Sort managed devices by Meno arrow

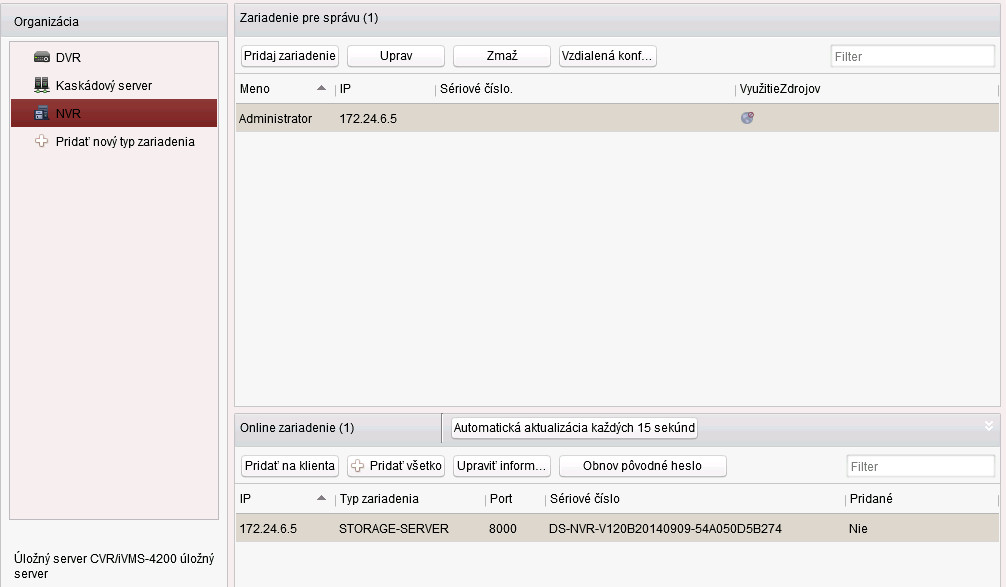coord(321,89)
